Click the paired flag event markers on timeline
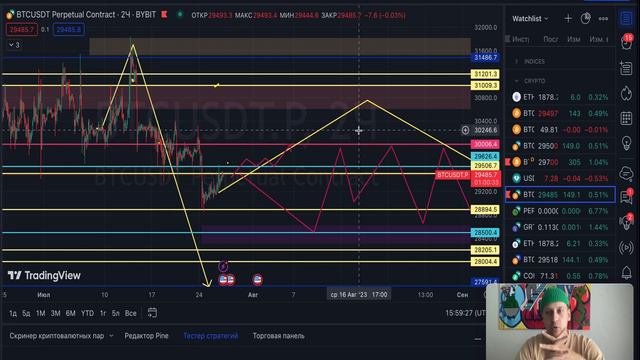 [x=227, y=280]
